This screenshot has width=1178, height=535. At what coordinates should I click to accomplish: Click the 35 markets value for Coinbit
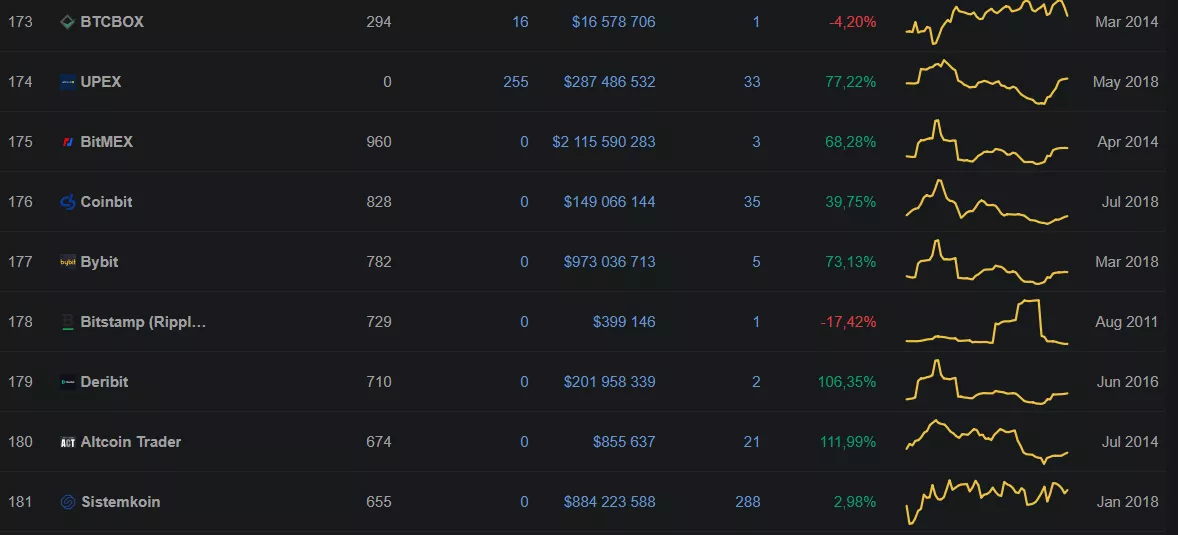click(752, 202)
